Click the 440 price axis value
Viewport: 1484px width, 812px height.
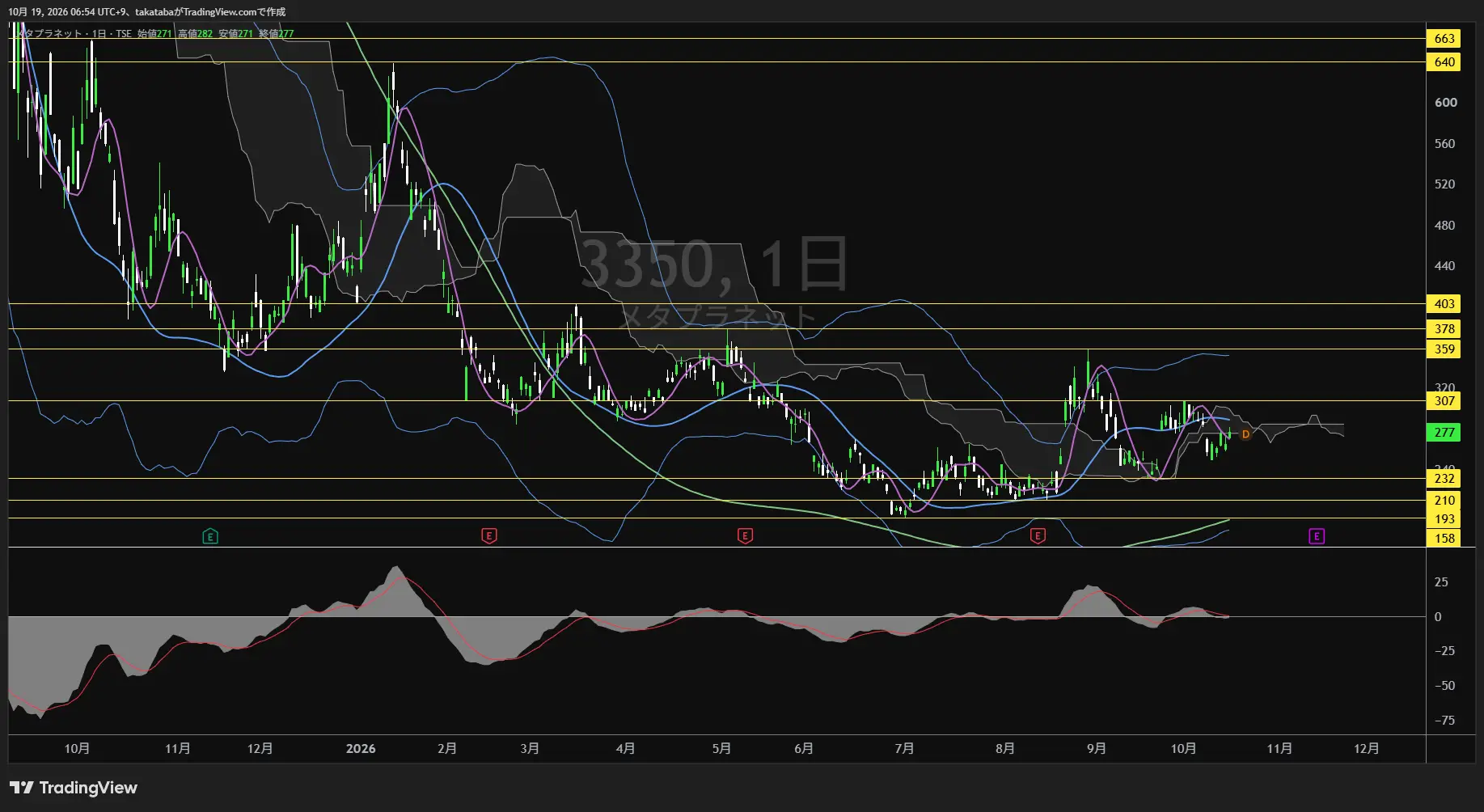click(1445, 266)
